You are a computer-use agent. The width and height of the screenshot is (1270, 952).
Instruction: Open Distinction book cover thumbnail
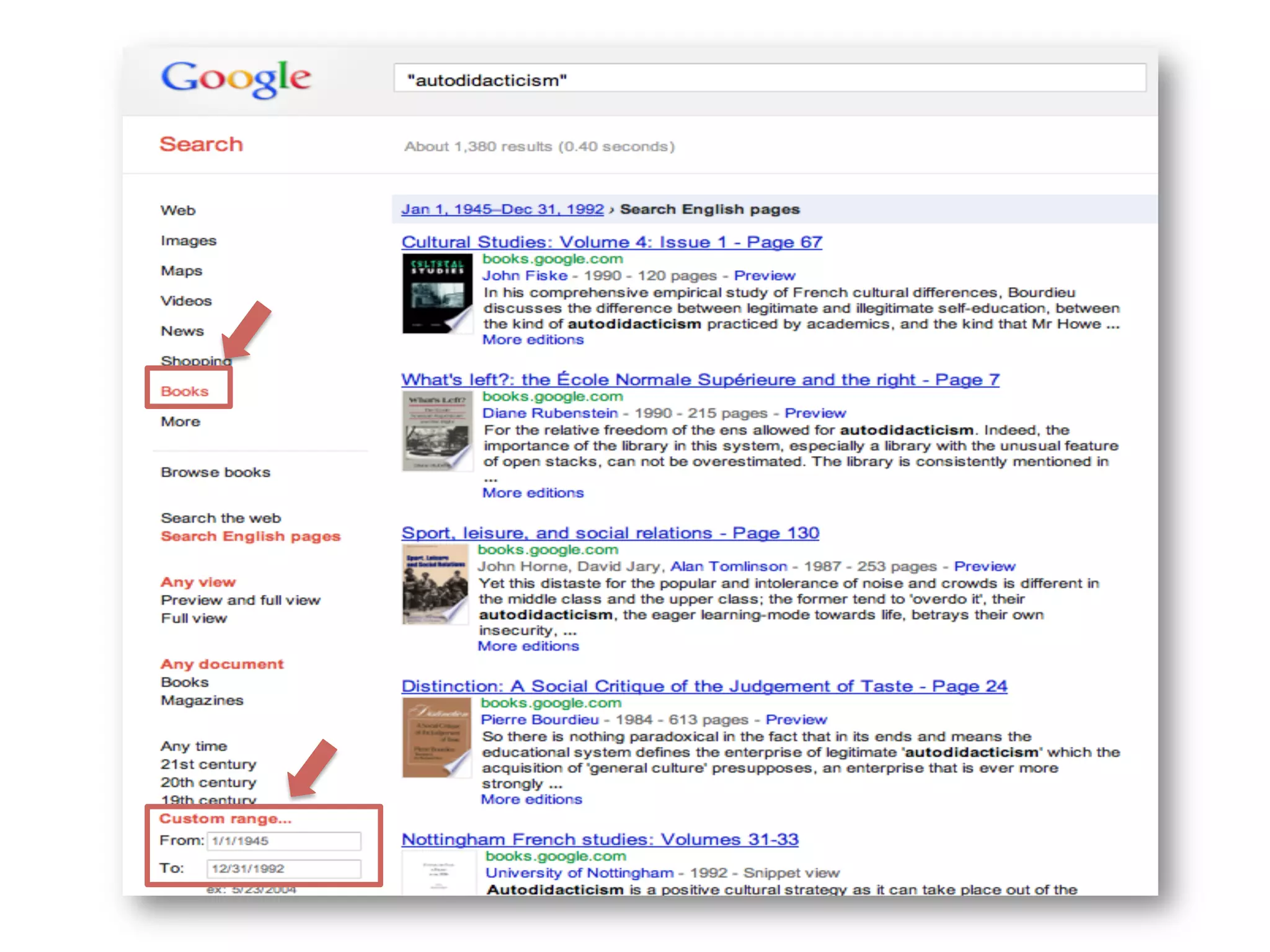(x=436, y=737)
